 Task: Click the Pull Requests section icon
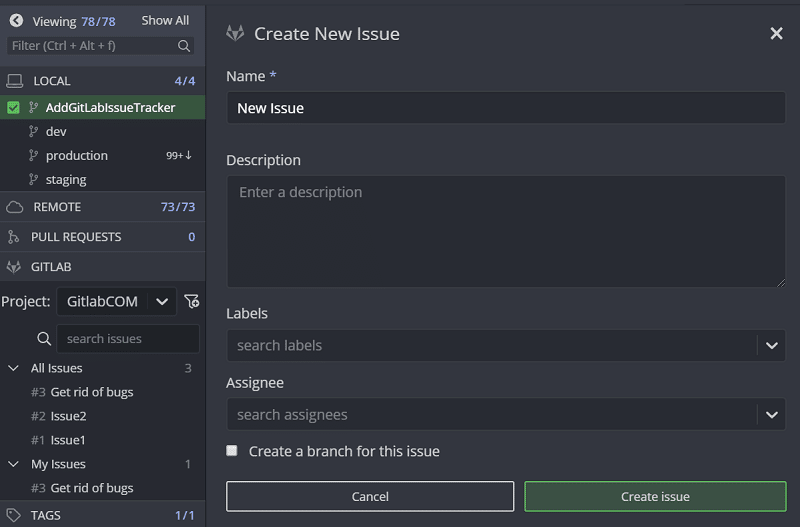tap(14, 237)
